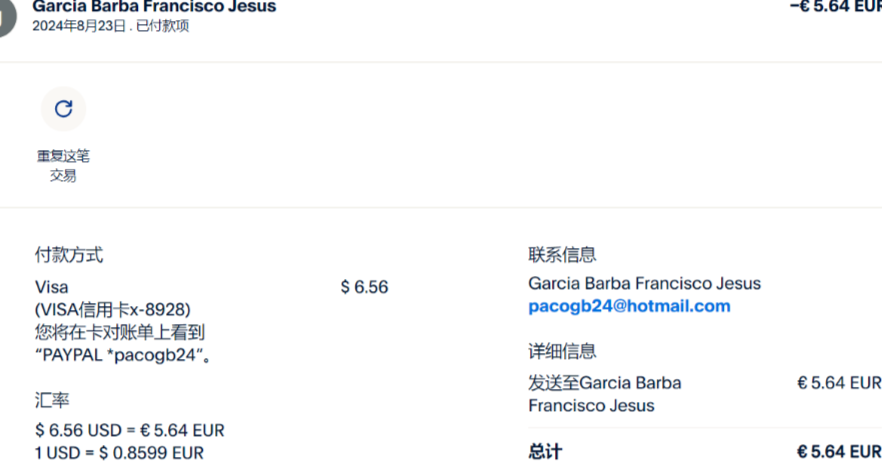Click the 付款方式 section heading

click(69, 255)
